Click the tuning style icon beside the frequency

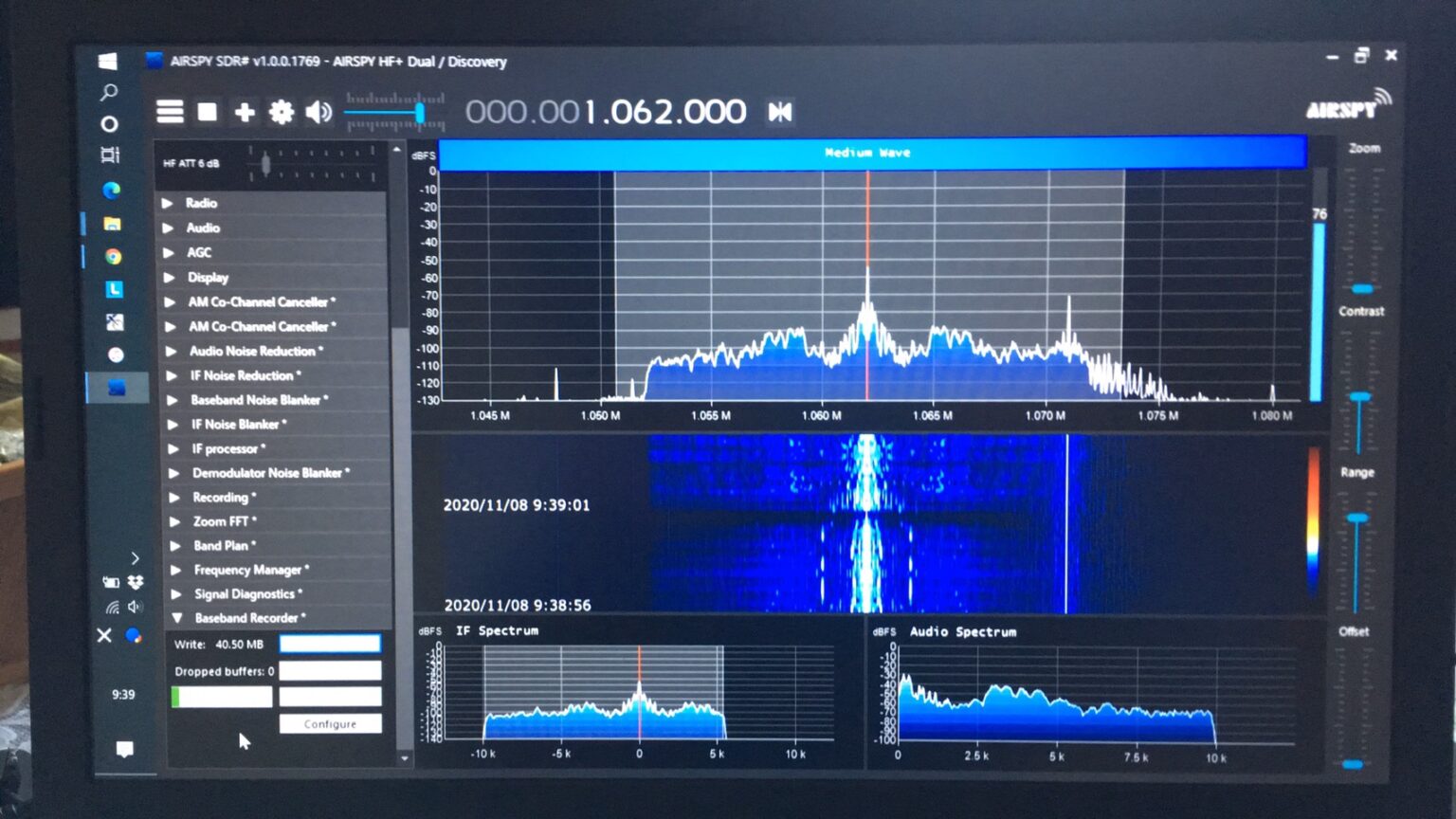click(x=780, y=113)
